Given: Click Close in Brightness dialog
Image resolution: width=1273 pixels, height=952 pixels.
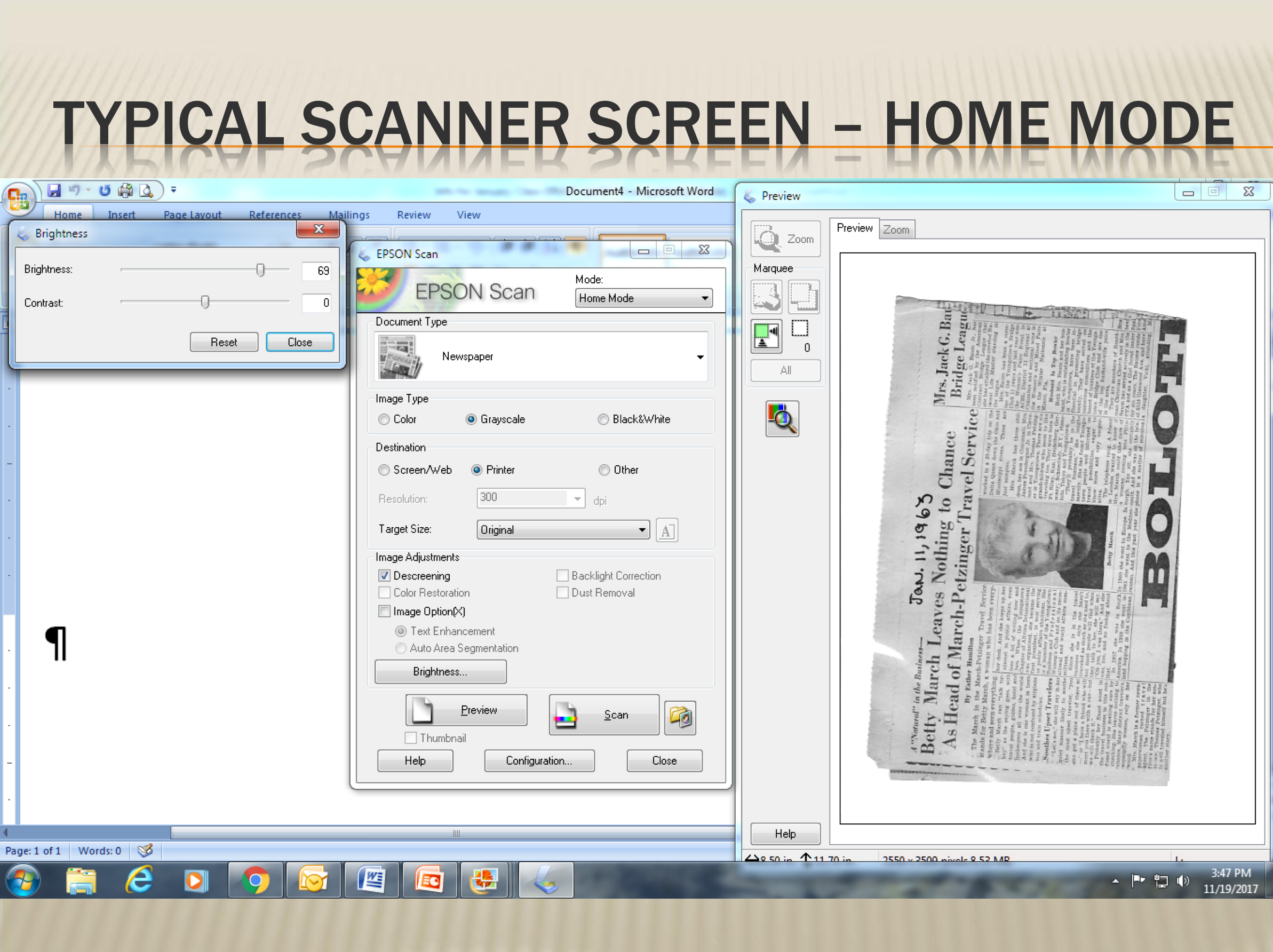Looking at the screenshot, I should coord(300,342).
